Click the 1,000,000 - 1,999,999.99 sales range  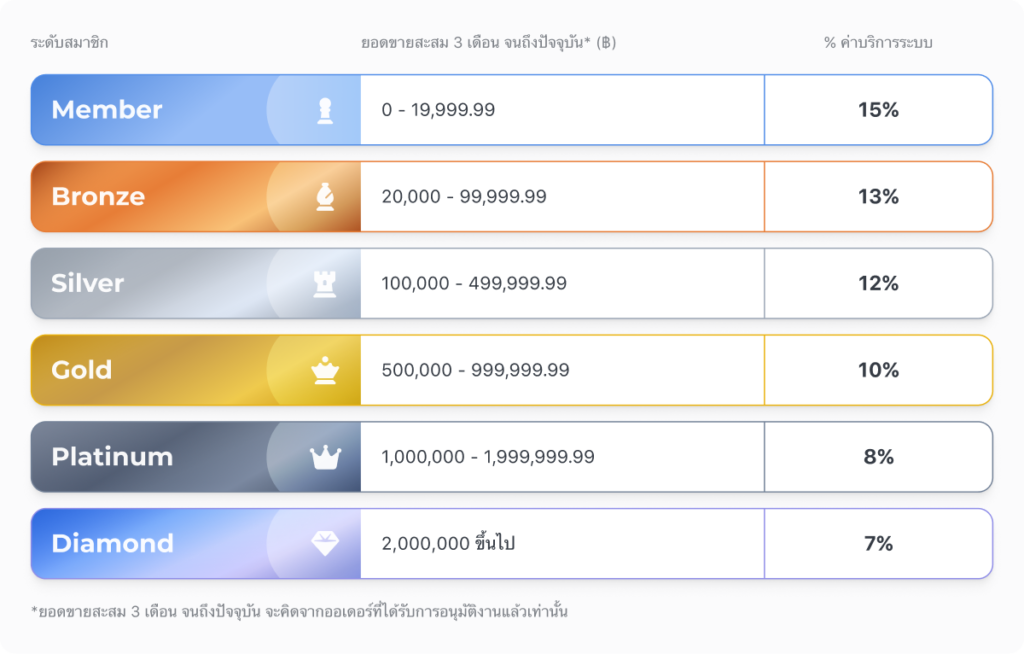pyautogui.click(x=488, y=457)
